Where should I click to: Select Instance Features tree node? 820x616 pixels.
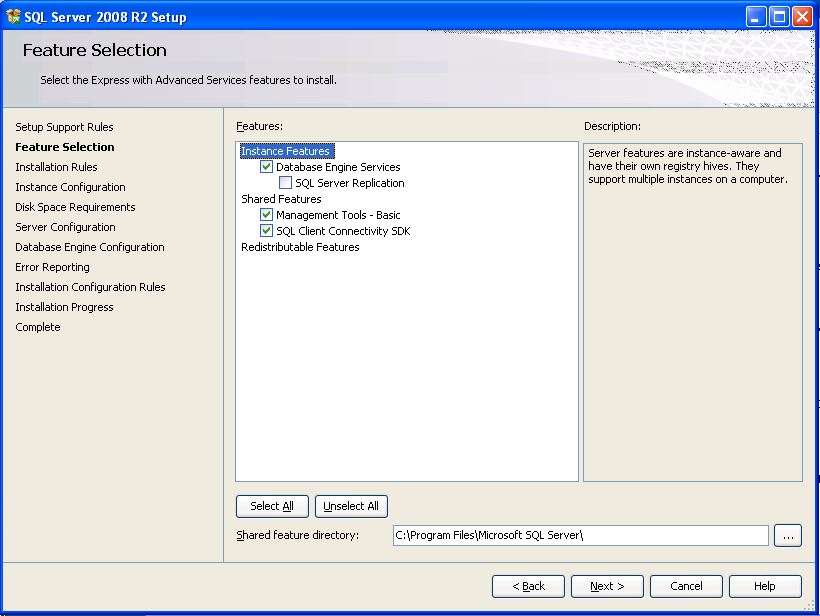(285, 151)
